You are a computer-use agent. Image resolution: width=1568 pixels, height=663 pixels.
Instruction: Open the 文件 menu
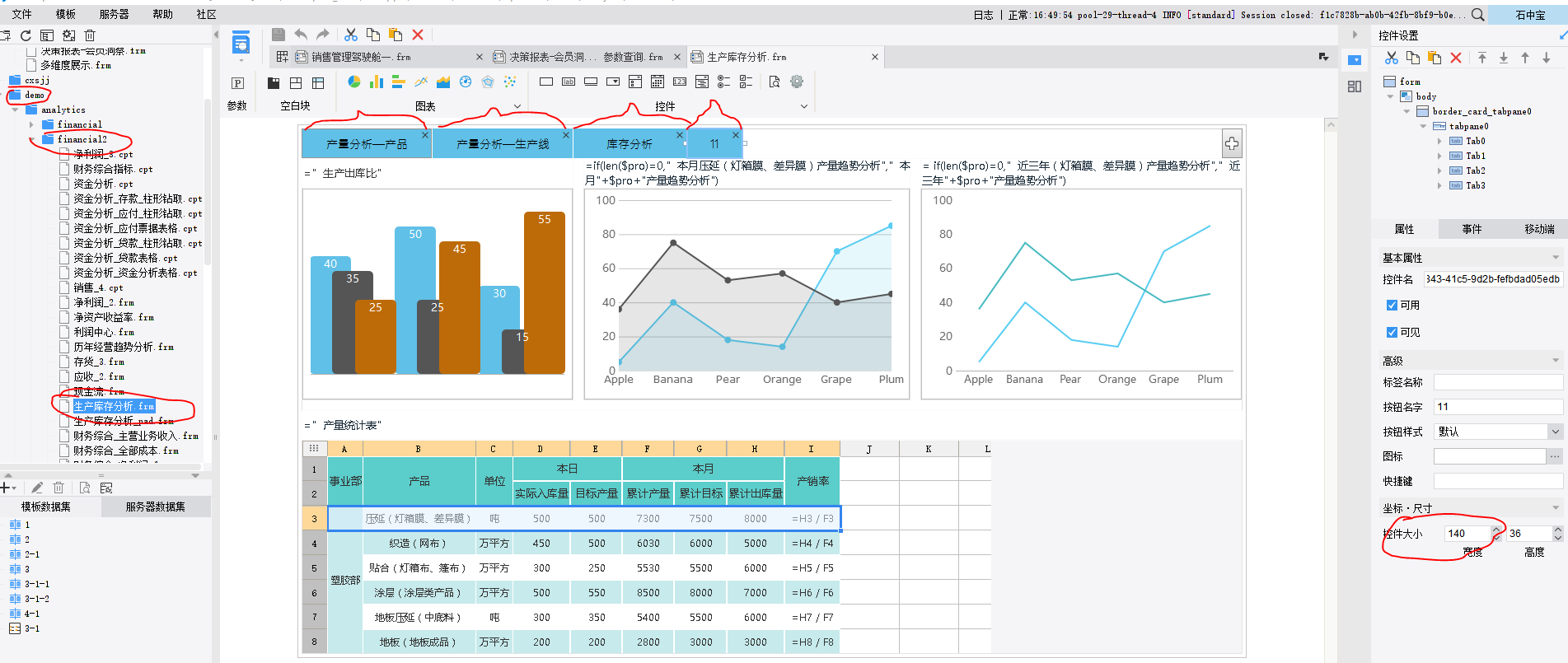point(22,14)
